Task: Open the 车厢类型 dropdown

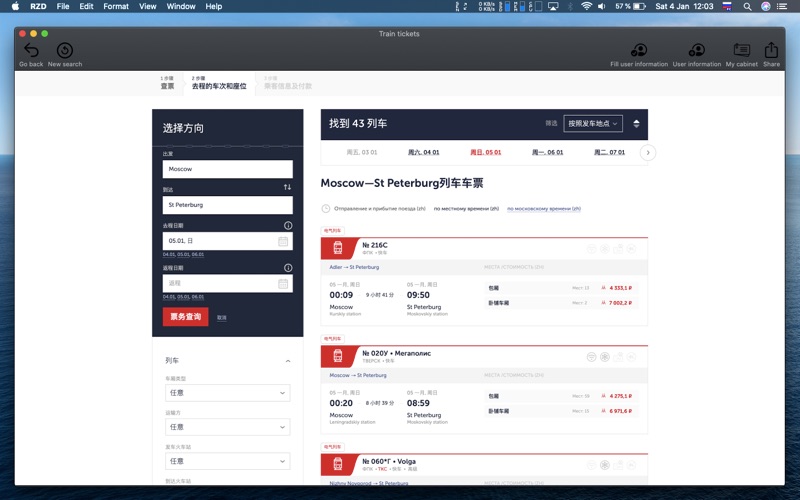Action: 227,393
